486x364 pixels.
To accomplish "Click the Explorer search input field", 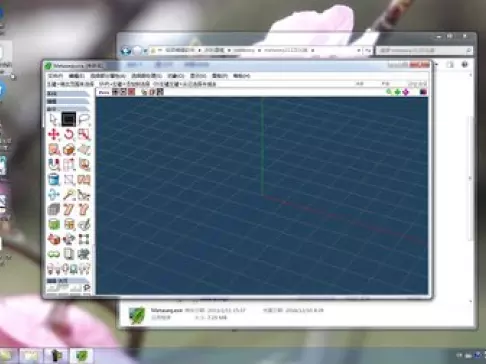I will pos(424,50).
